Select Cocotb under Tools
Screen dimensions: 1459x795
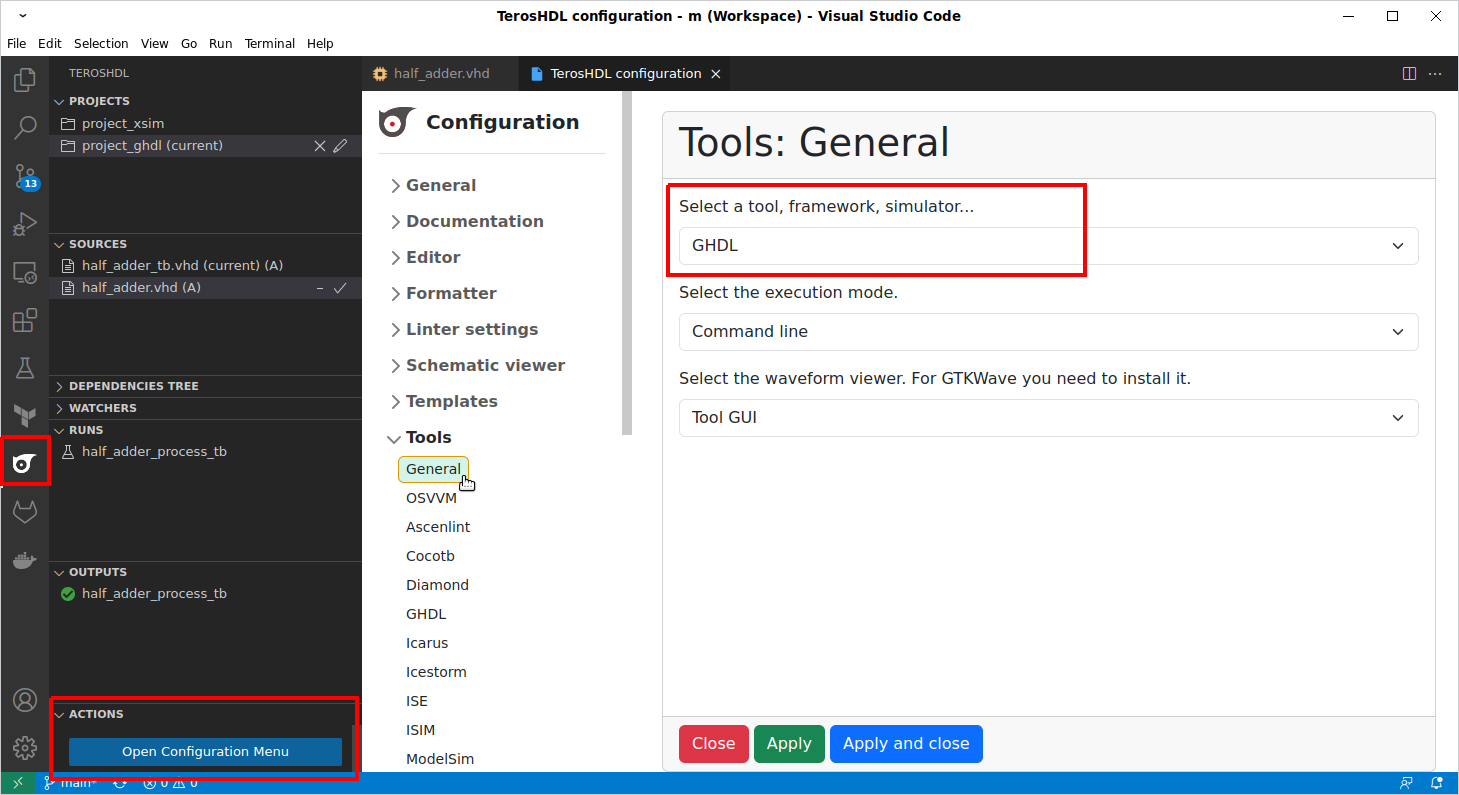click(x=430, y=556)
